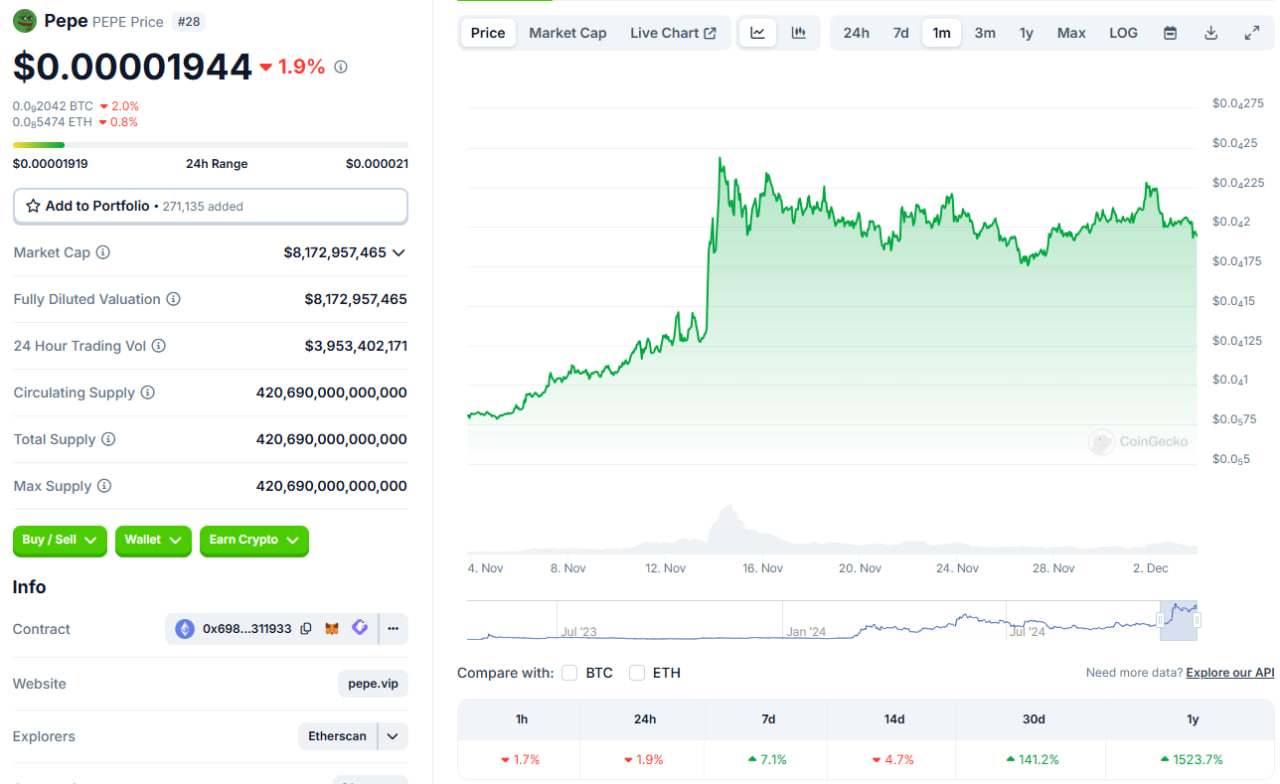The image size is (1280, 784).
Task: Open the Wallet dropdown
Action: tap(153, 540)
